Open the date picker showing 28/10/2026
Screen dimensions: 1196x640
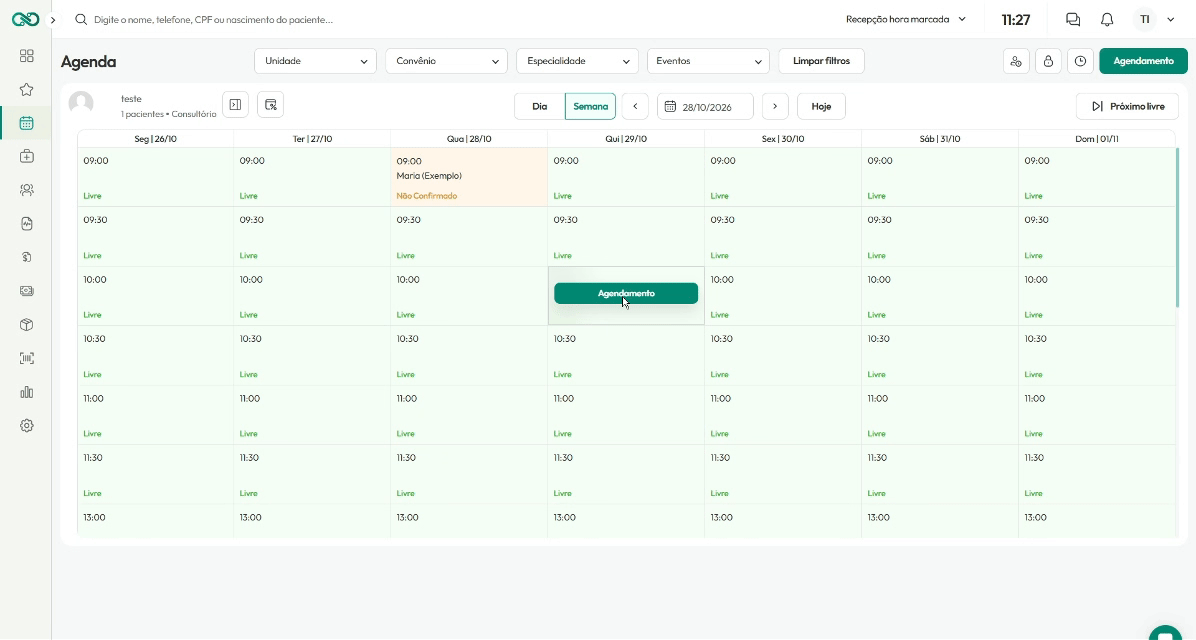(x=706, y=106)
